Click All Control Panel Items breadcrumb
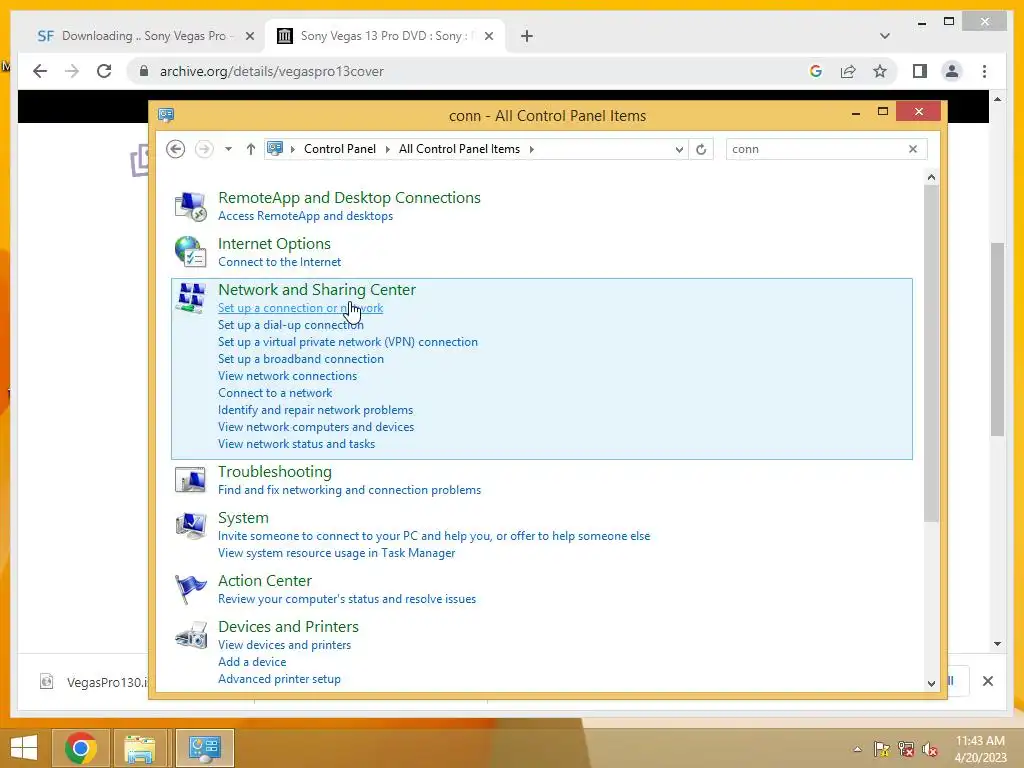Image resolution: width=1024 pixels, height=768 pixels. (x=459, y=149)
